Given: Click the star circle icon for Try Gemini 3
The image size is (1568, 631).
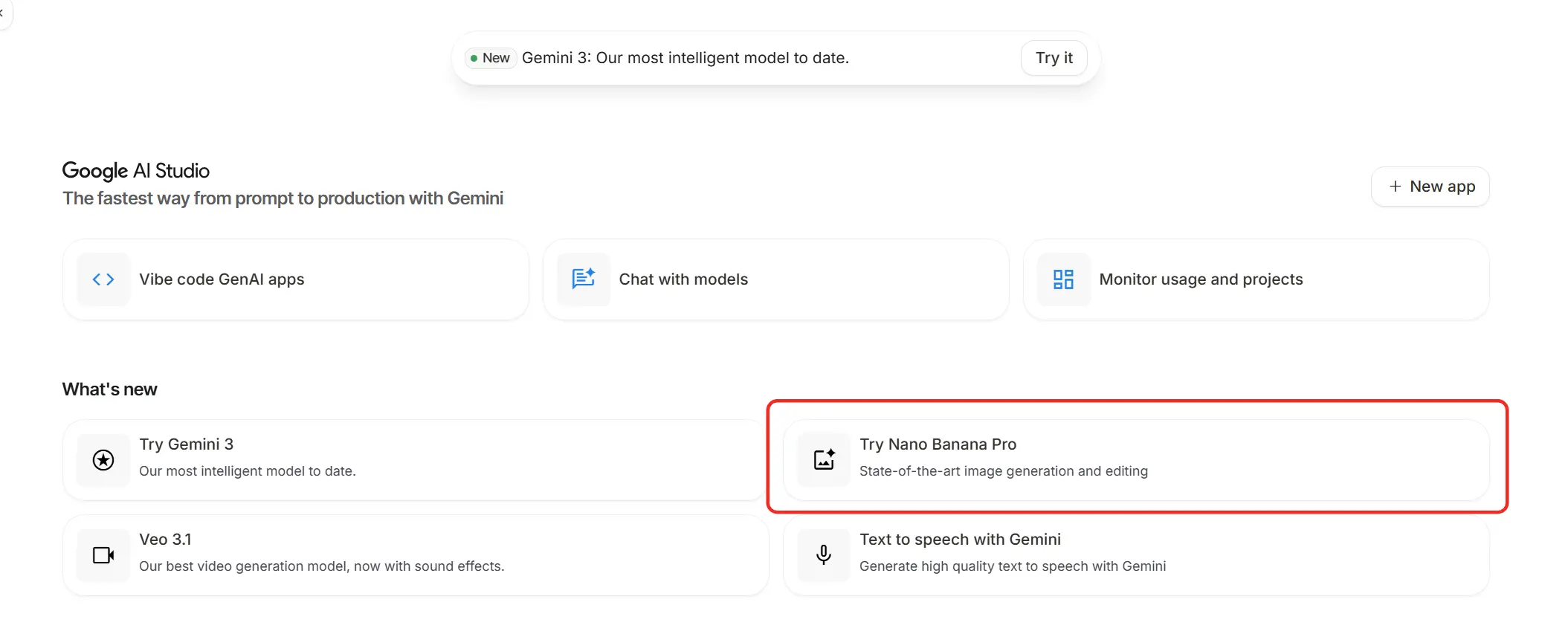Looking at the screenshot, I should click(x=103, y=460).
